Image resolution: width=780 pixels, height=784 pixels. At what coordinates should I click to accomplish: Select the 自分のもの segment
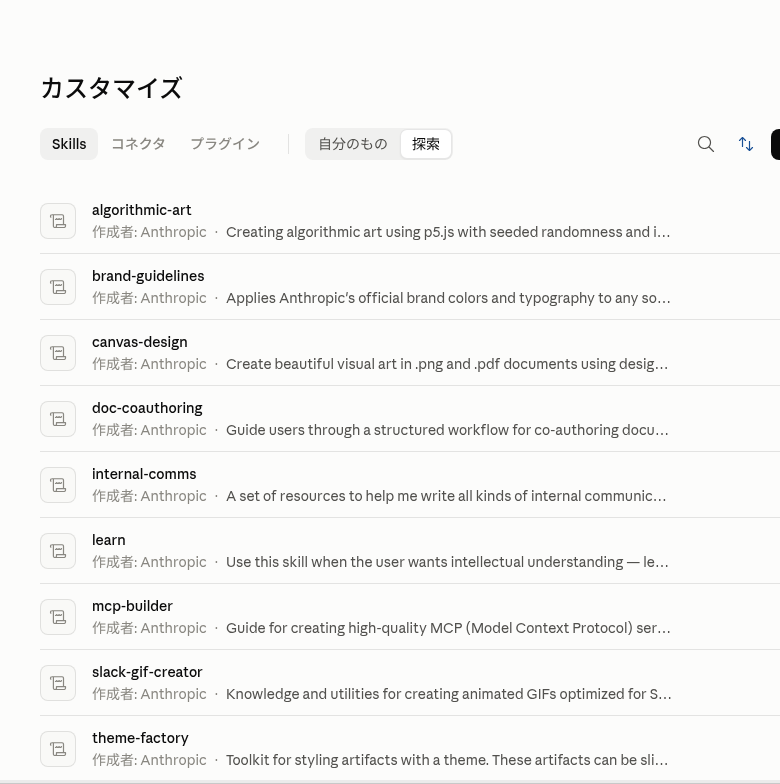tap(353, 144)
